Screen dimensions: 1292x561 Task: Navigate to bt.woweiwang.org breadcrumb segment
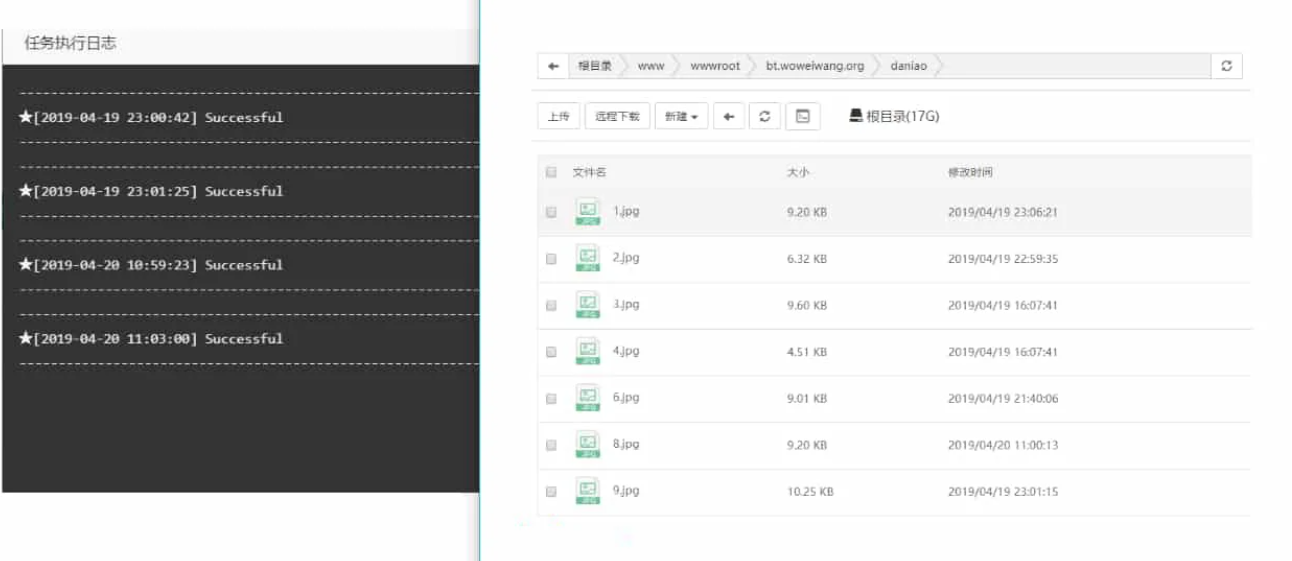(814, 66)
